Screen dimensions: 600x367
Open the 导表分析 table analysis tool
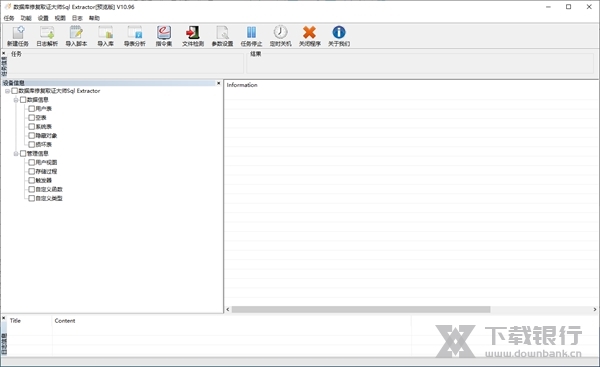[134, 36]
